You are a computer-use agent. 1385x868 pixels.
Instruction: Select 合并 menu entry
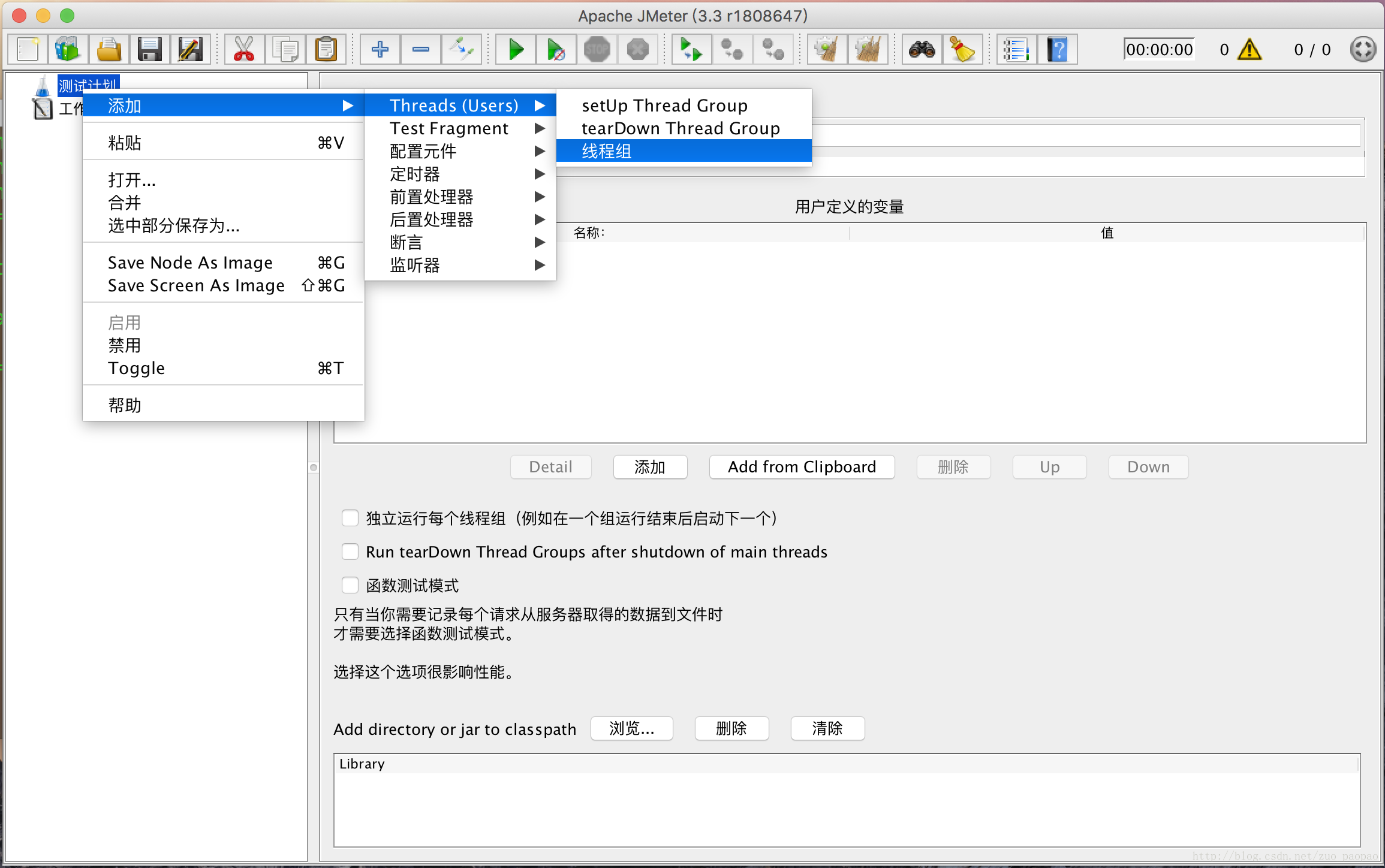pyautogui.click(x=223, y=203)
